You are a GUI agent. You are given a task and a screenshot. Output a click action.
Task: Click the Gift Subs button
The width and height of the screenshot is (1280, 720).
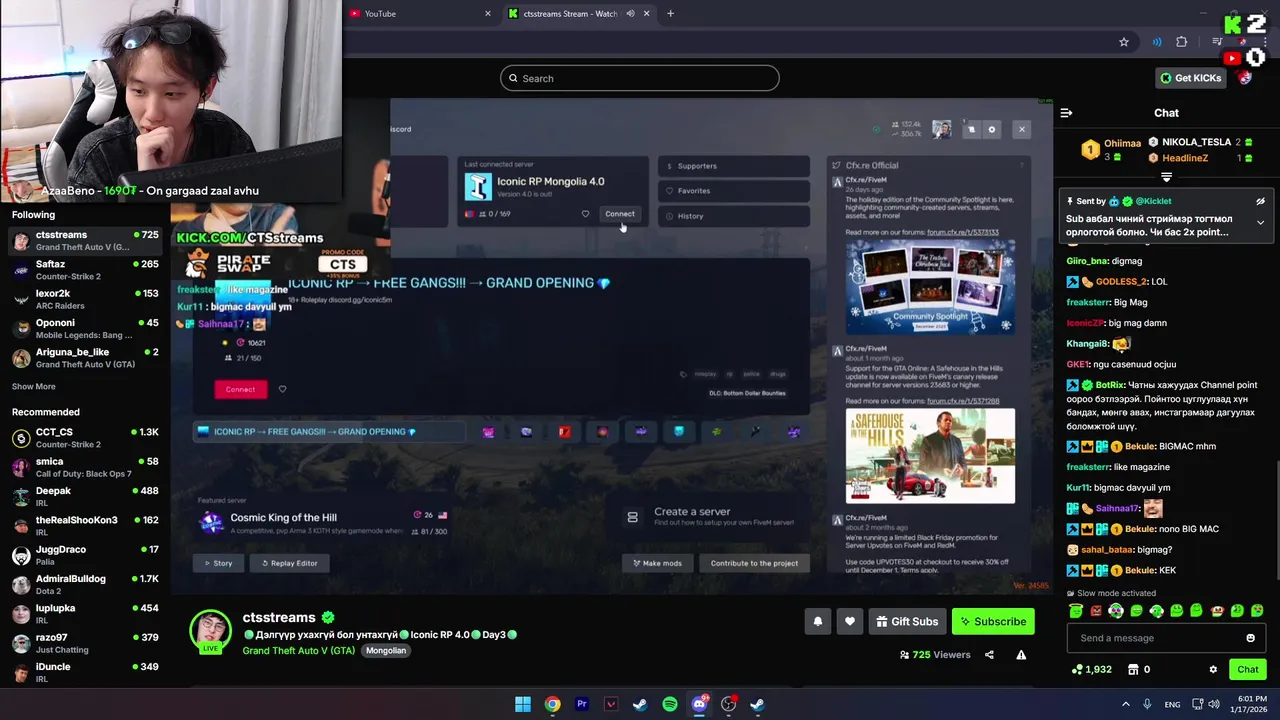point(907,622)
